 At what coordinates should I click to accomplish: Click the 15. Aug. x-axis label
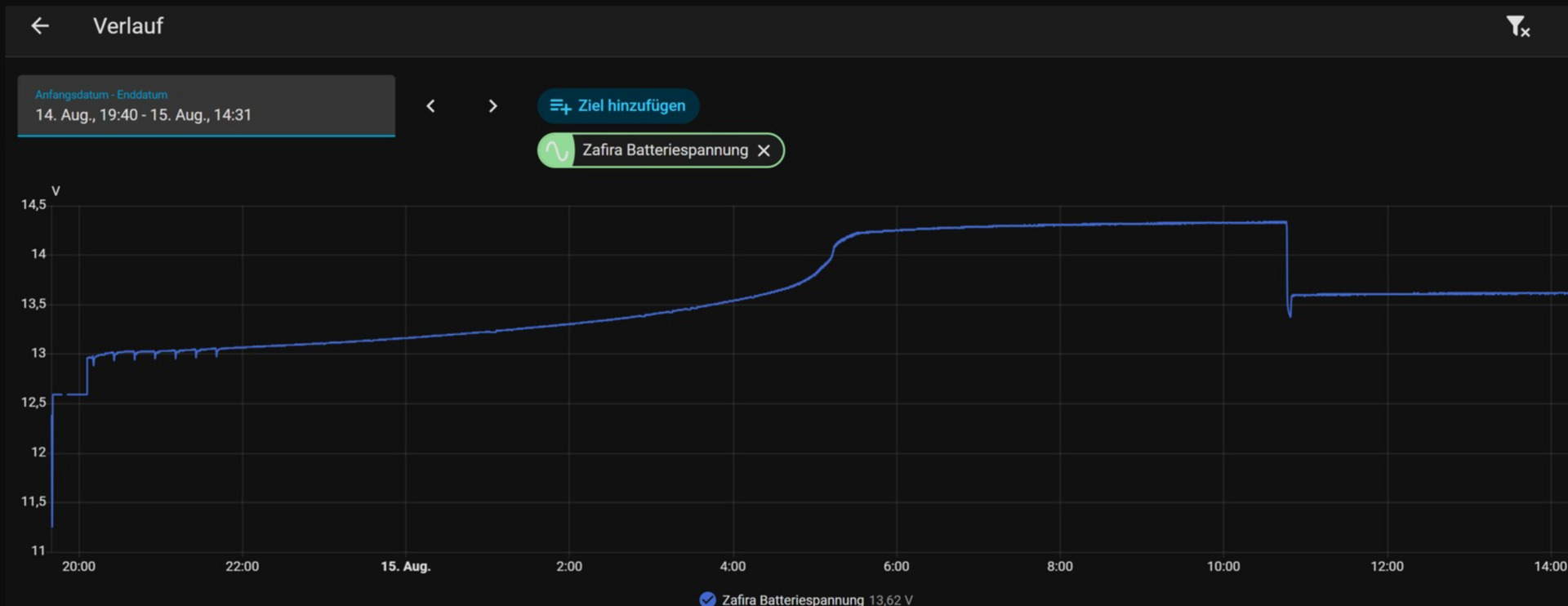pos(406,566)
